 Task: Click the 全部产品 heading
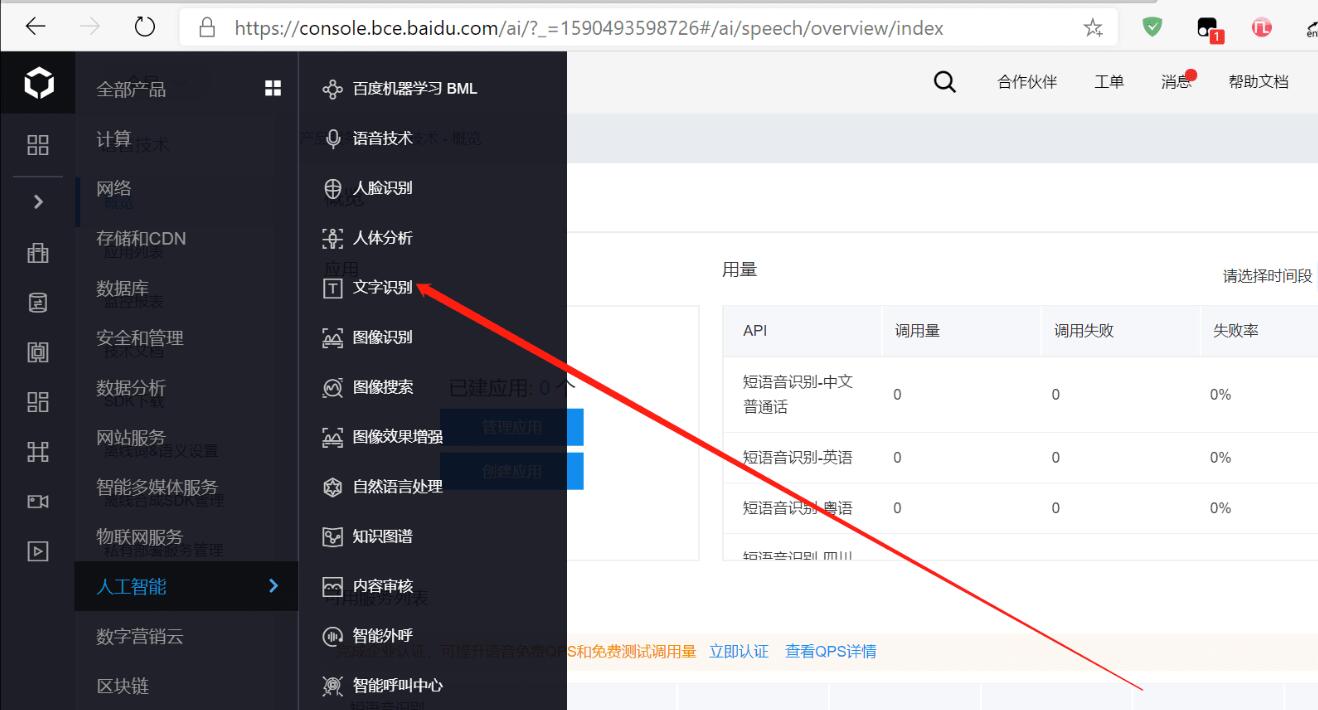[131, 89]
